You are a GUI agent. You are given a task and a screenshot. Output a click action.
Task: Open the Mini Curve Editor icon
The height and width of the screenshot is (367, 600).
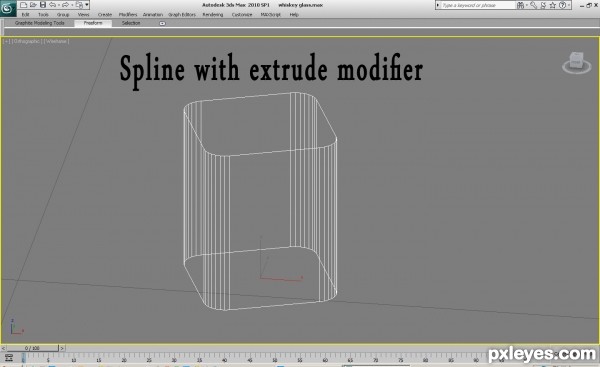[x=9, y=358]
